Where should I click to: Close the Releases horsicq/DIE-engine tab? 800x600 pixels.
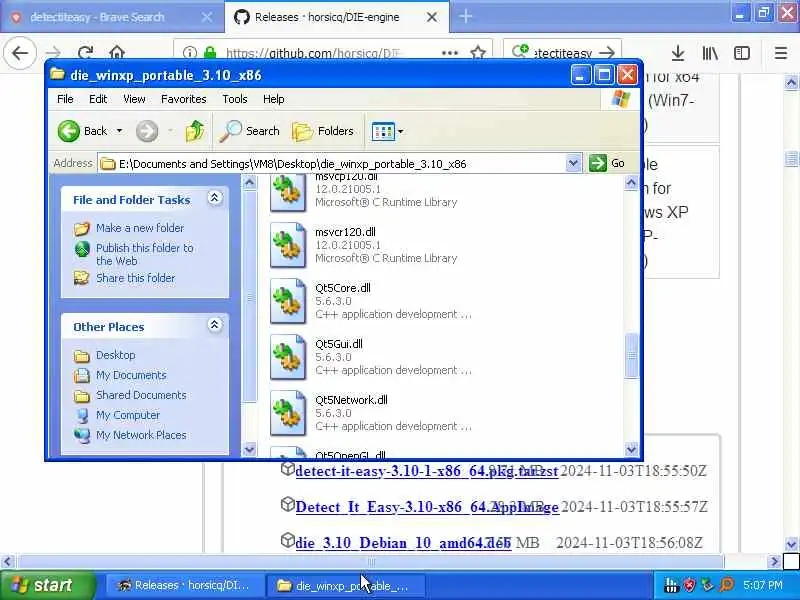(x=431, y=17)
